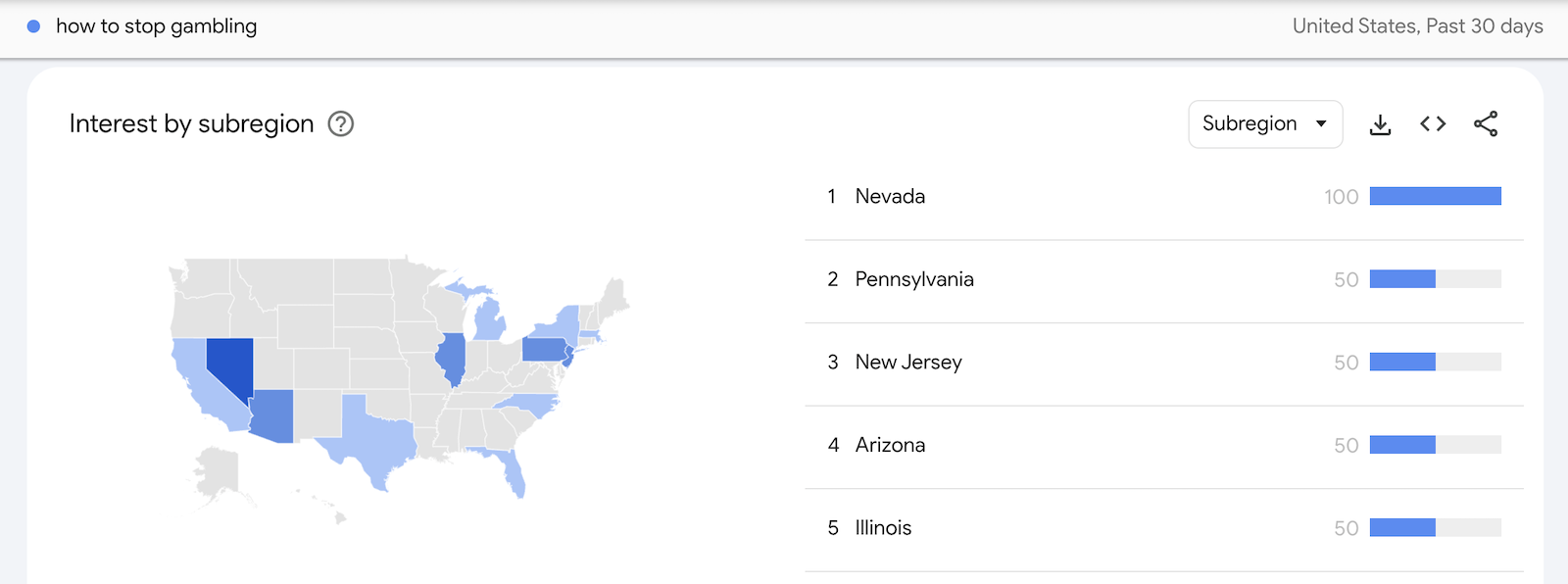Open the embed code icon
Image resolution: width=1568 pixels, height=584 pixels.
coord(1433,123)
